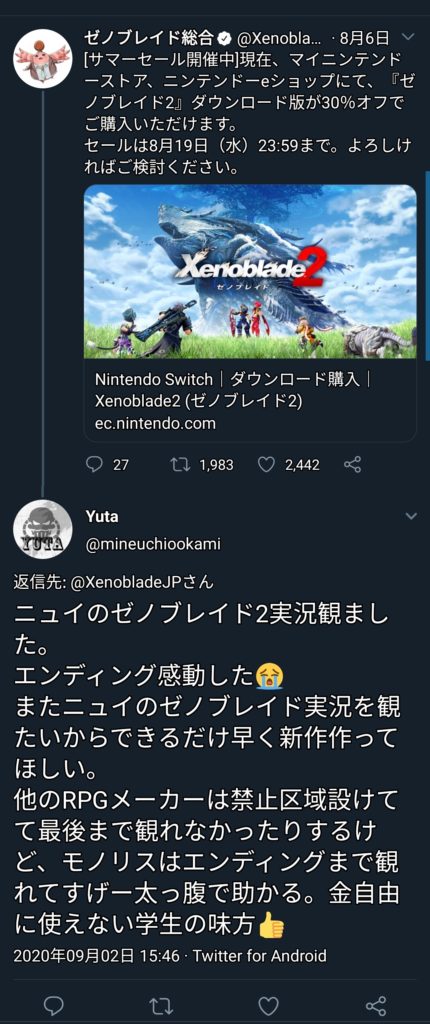Image resolution: width=430 pixels, height=1024 pixels.
Task: Open Yuta's profile picture
Action: tap(42, 530)
